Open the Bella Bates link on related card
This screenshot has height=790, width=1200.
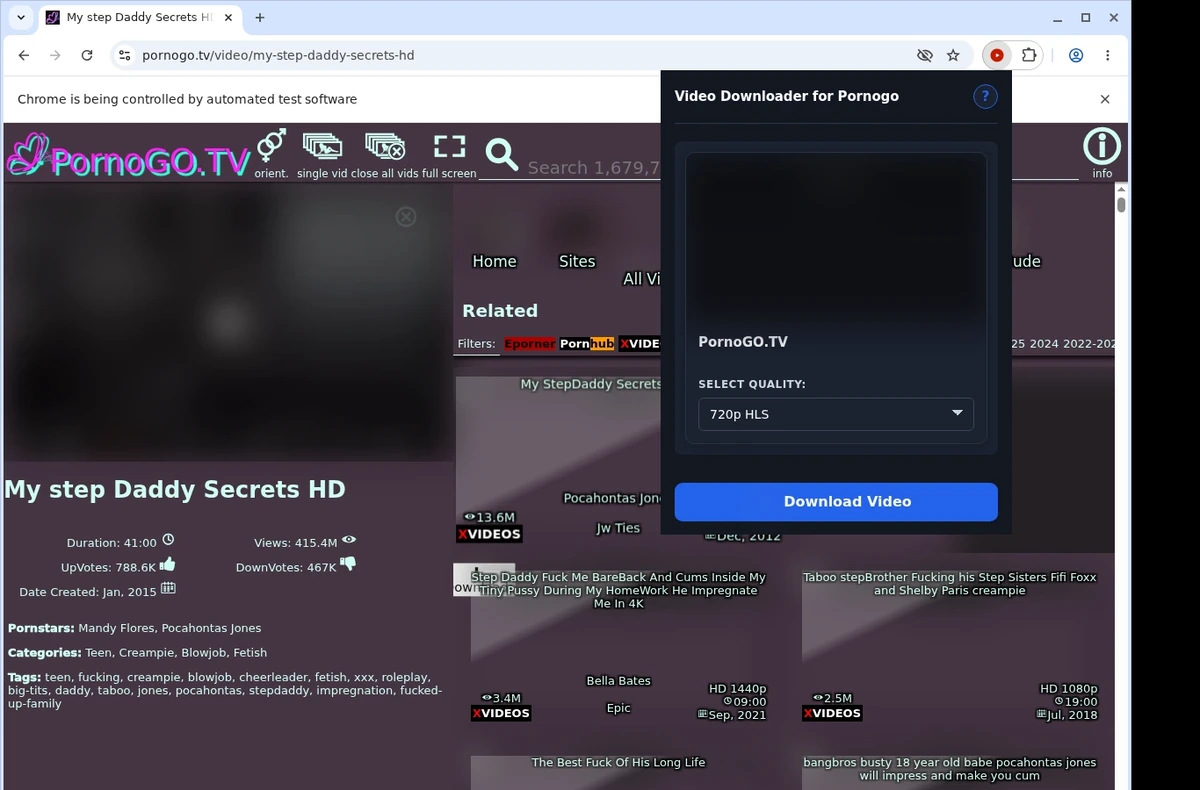click(618, 681)
